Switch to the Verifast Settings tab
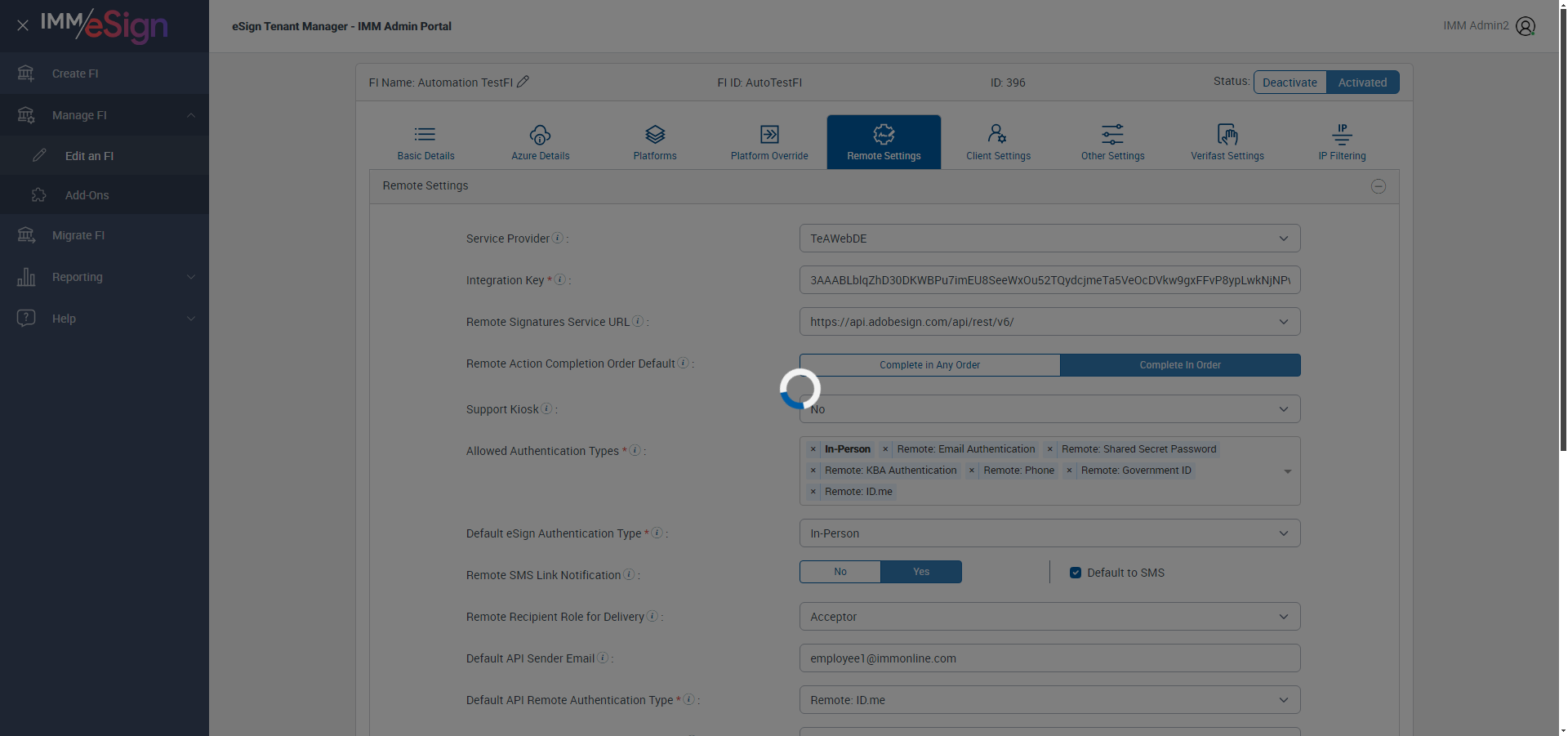 pyautogui.click(x=1227, y=142)
